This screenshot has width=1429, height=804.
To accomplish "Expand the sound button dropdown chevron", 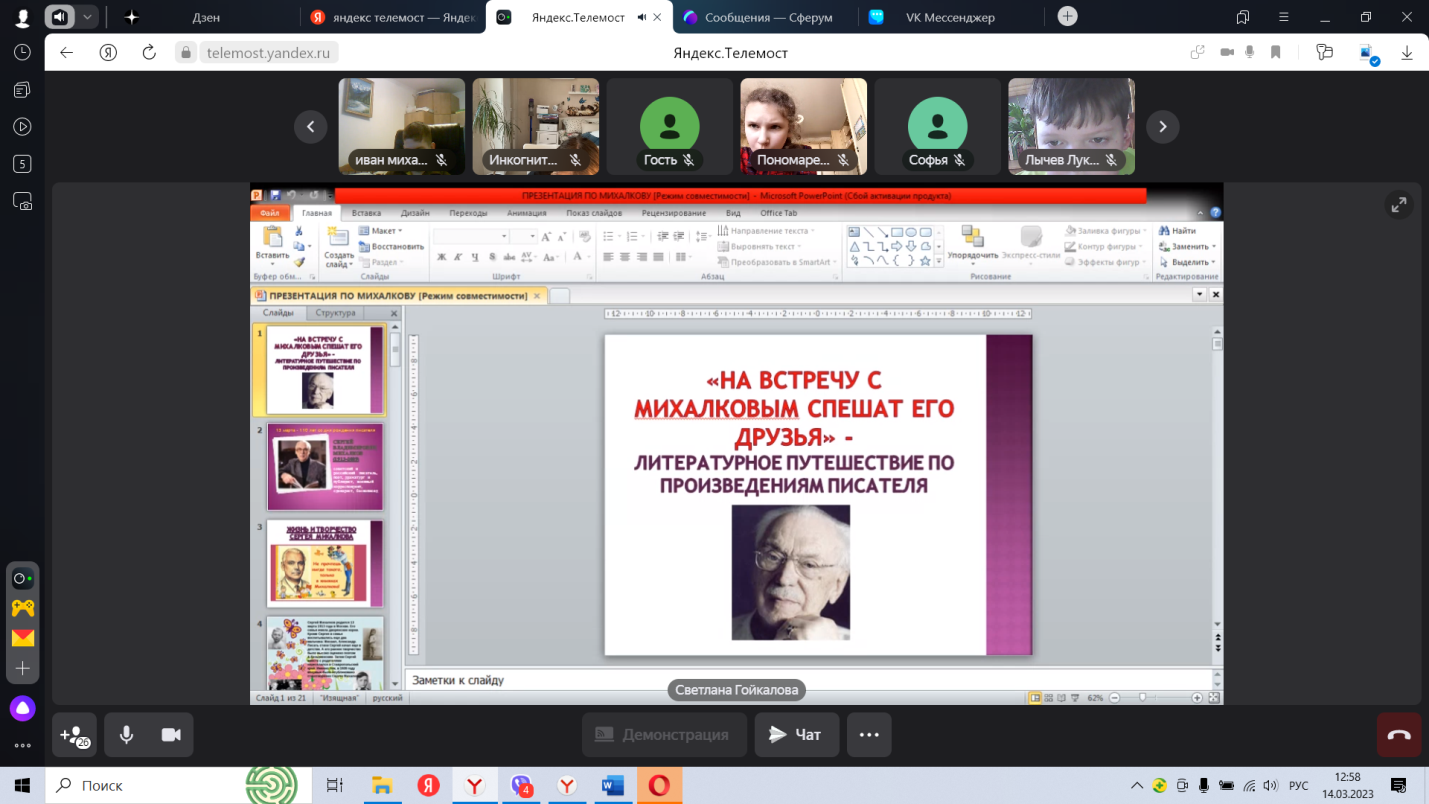I will (88, 17).
